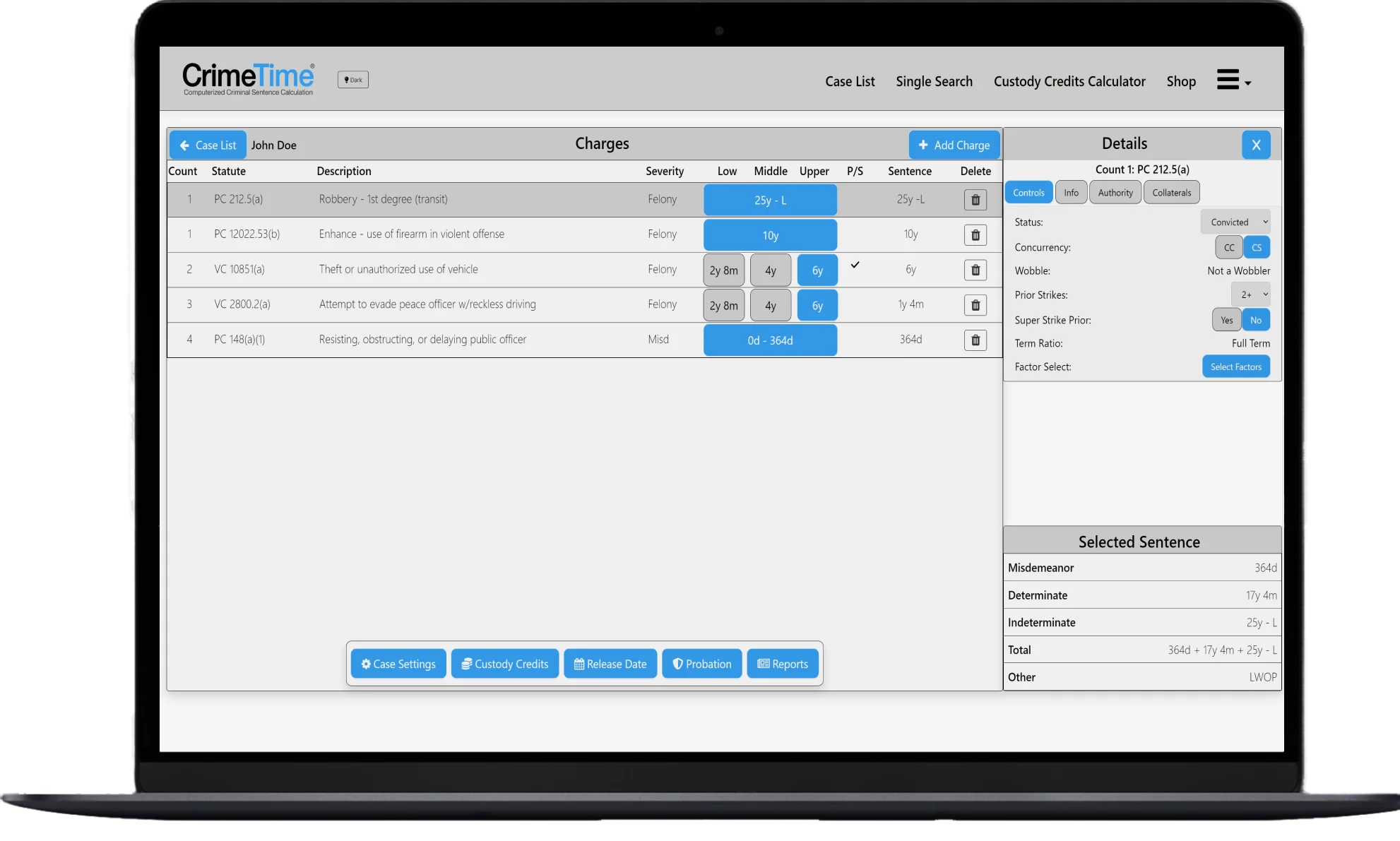The width and height of the screenshot is (1400, 841).
Task: Switch to the Authority tab
Action: (1115, 193)
